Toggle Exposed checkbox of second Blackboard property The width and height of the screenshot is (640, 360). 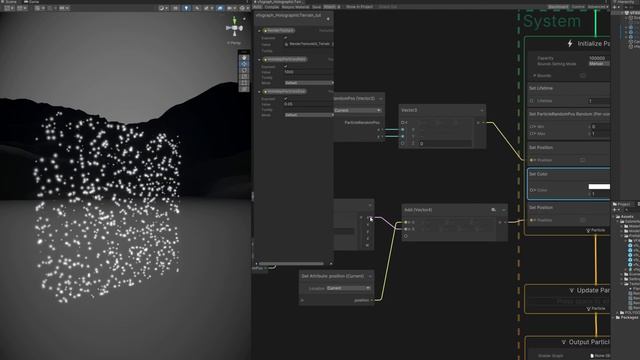[285, 67]
